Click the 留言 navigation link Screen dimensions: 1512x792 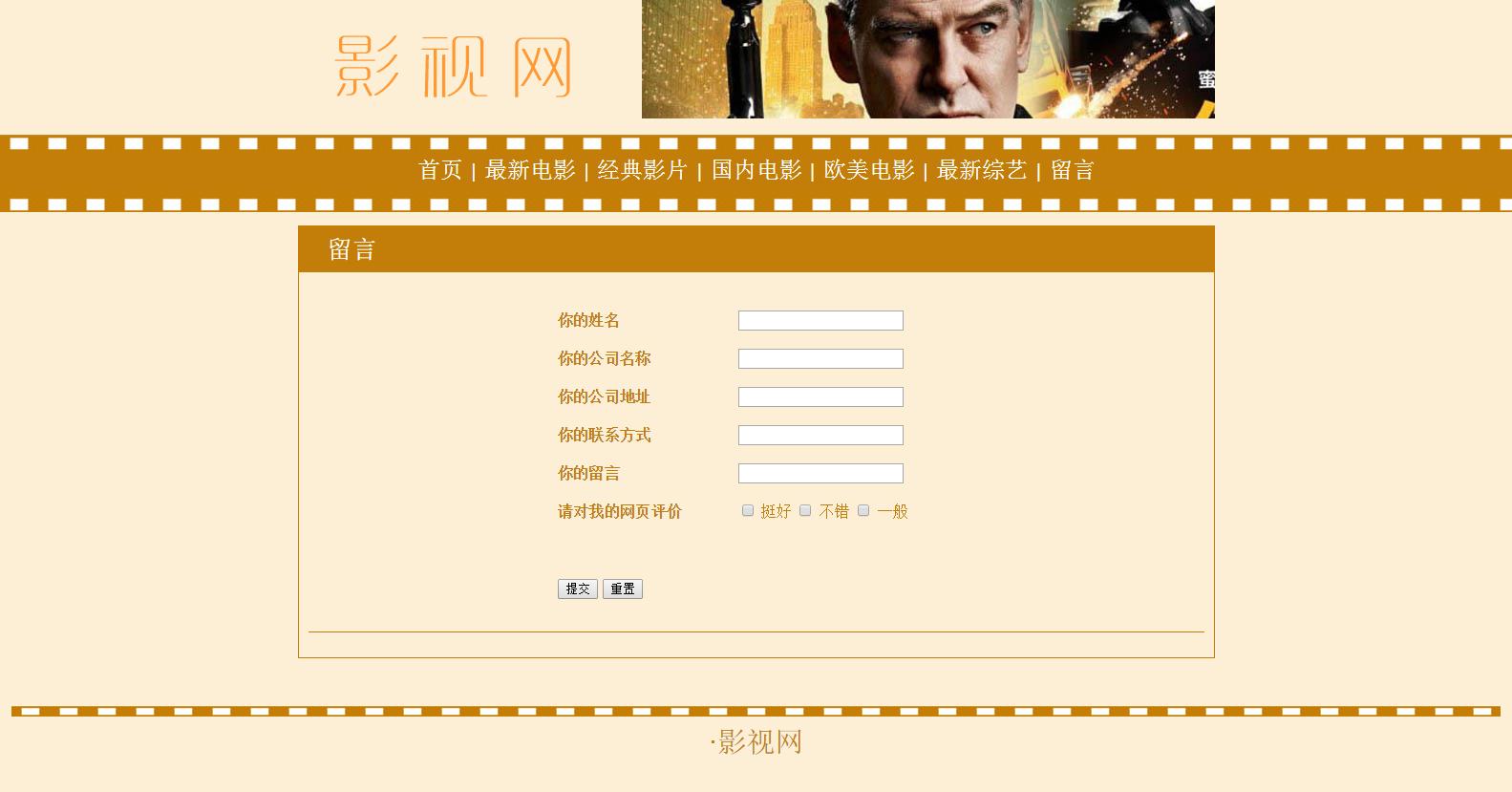[1073, 170]
